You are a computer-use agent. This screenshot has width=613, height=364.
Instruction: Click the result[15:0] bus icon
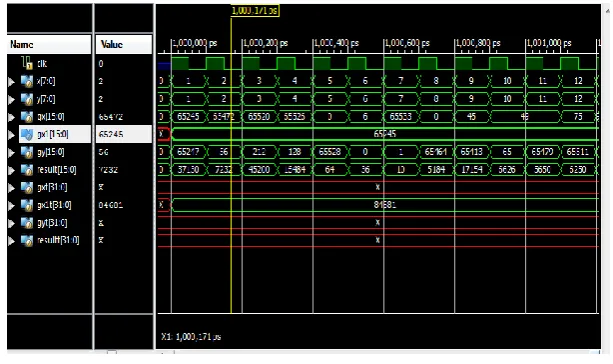27,170
